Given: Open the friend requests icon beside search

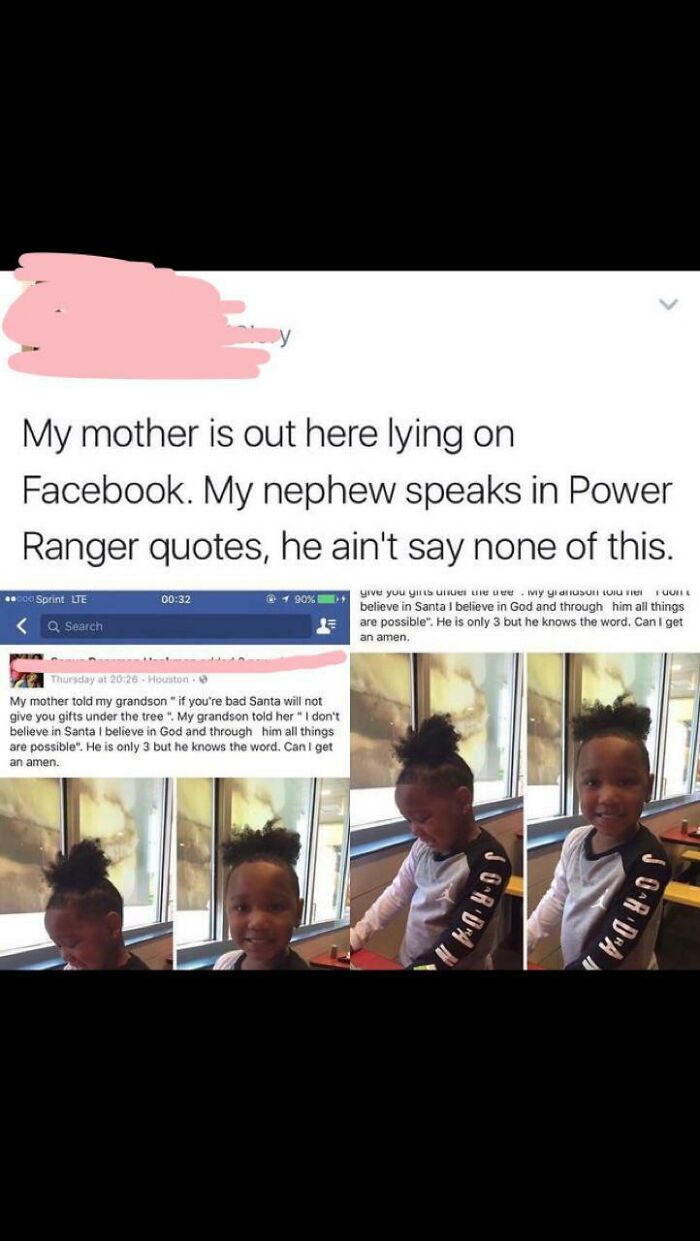Looking at the screenshot, I should [325, 626].
